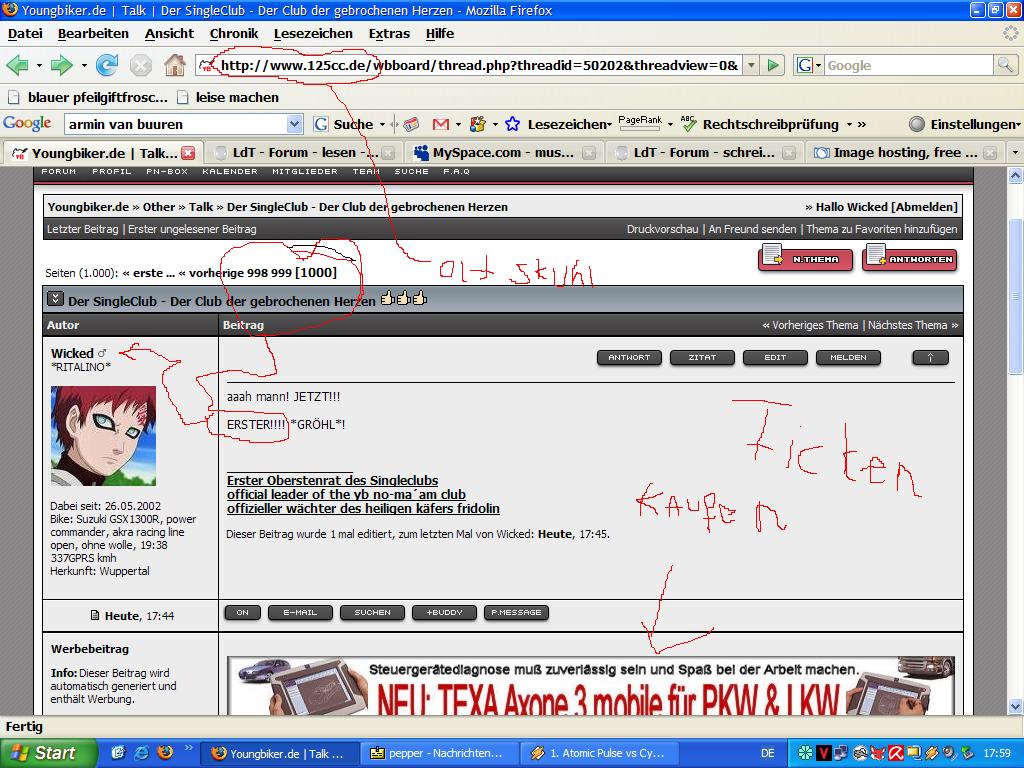The width and height of the screenshot is (1024, 768).
Task: Go to thread page 999
Action: point(282,273)
